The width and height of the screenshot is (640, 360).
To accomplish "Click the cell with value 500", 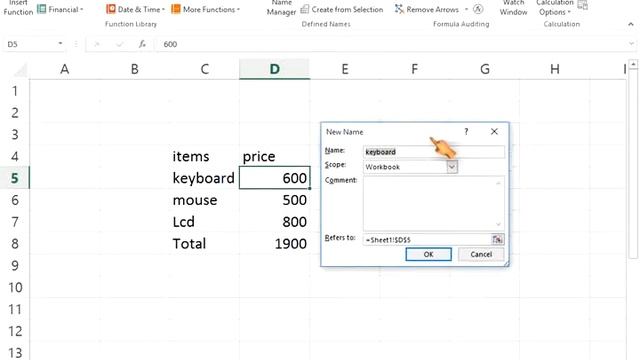I will coord(275,200).
